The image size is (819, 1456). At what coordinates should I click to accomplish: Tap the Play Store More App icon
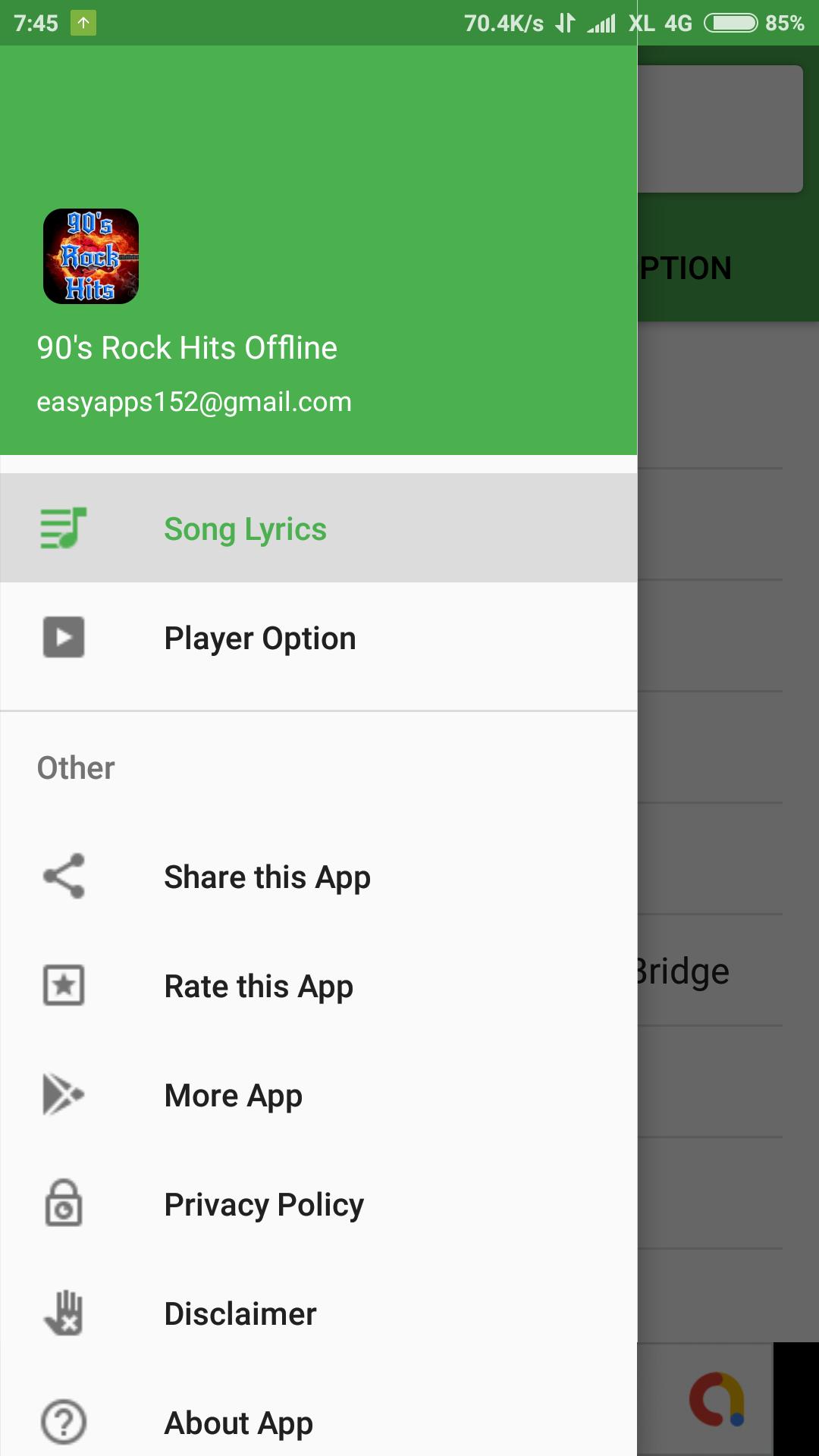point(64,1094)
